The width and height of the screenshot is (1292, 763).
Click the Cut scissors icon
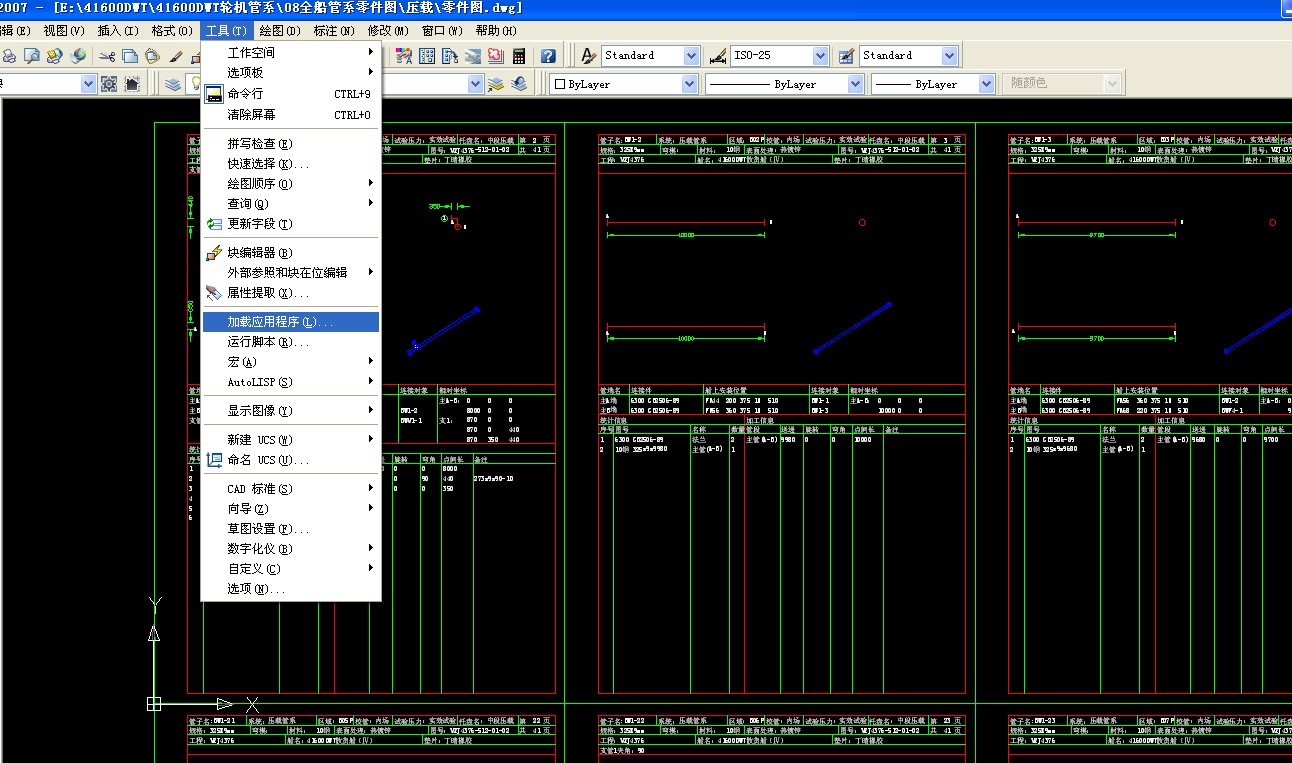coord(106,56)
